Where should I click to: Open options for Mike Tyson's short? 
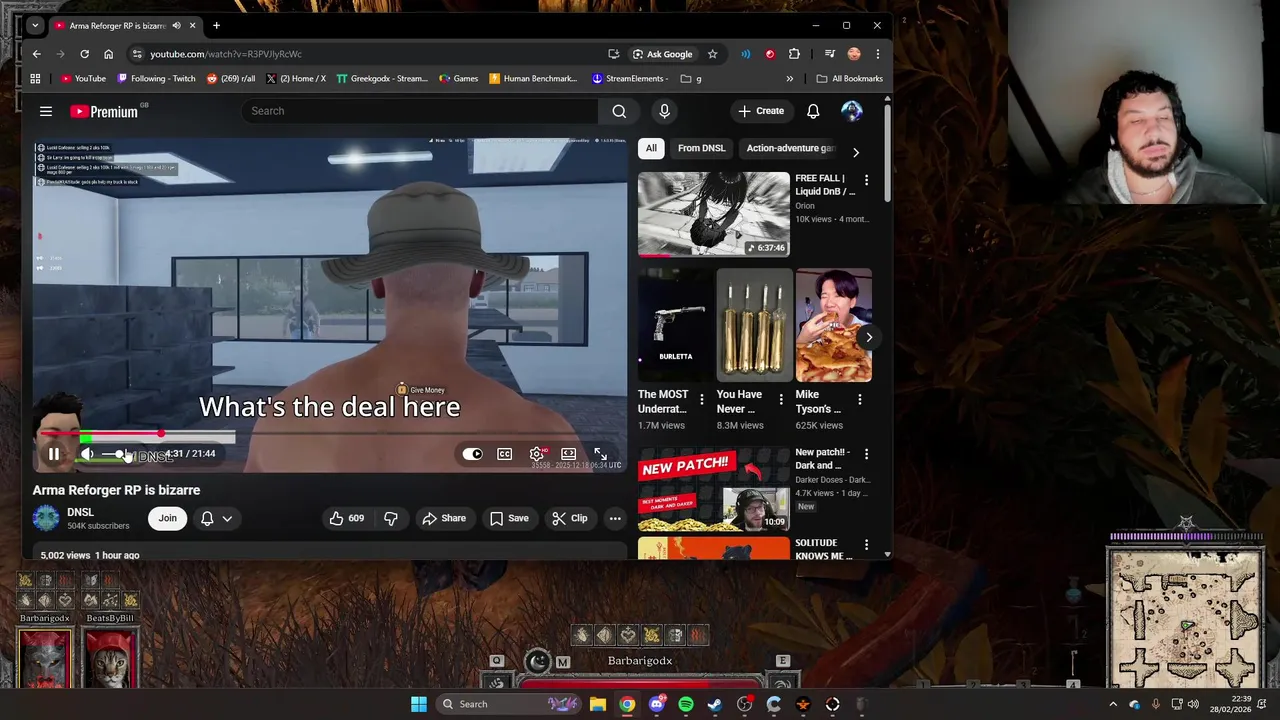tap(859, 399)
